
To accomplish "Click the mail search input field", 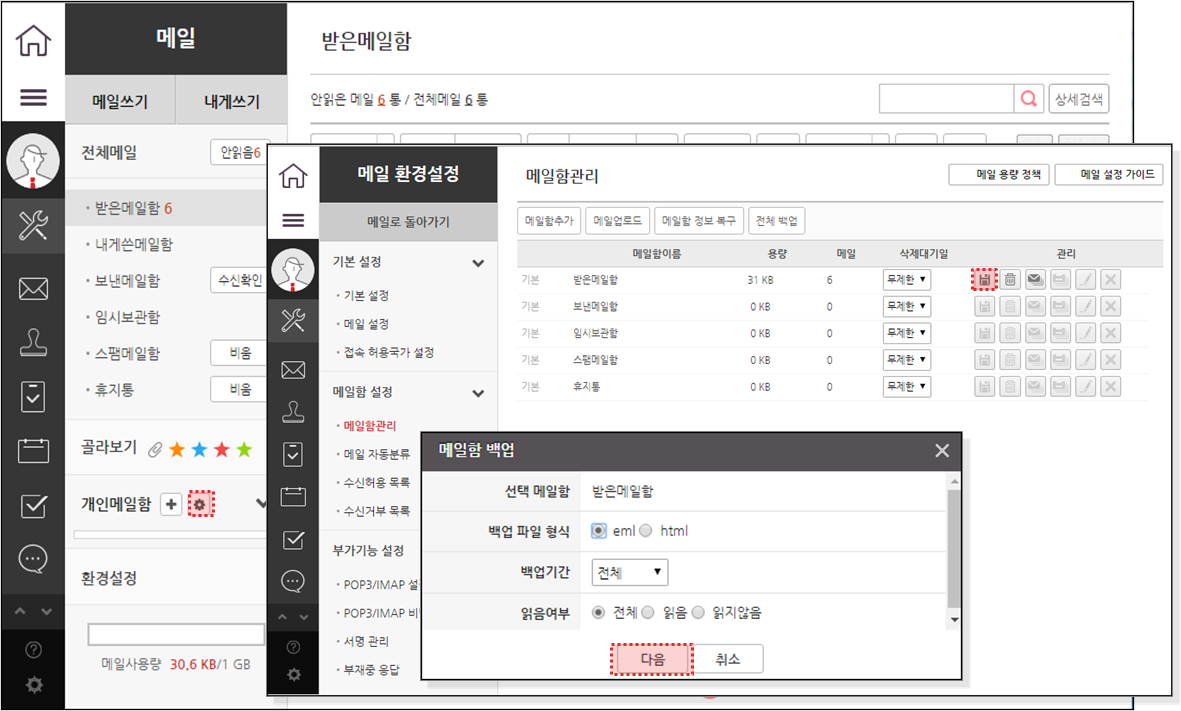I will [x=946, y=99].
